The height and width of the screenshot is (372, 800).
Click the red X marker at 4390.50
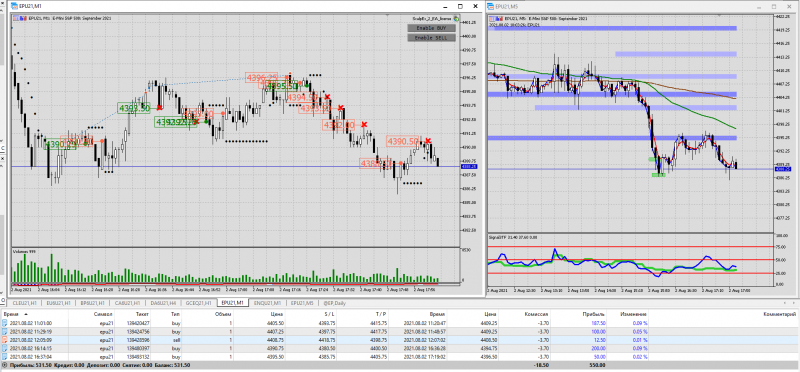pyautogui.click(x=428, y=141)
